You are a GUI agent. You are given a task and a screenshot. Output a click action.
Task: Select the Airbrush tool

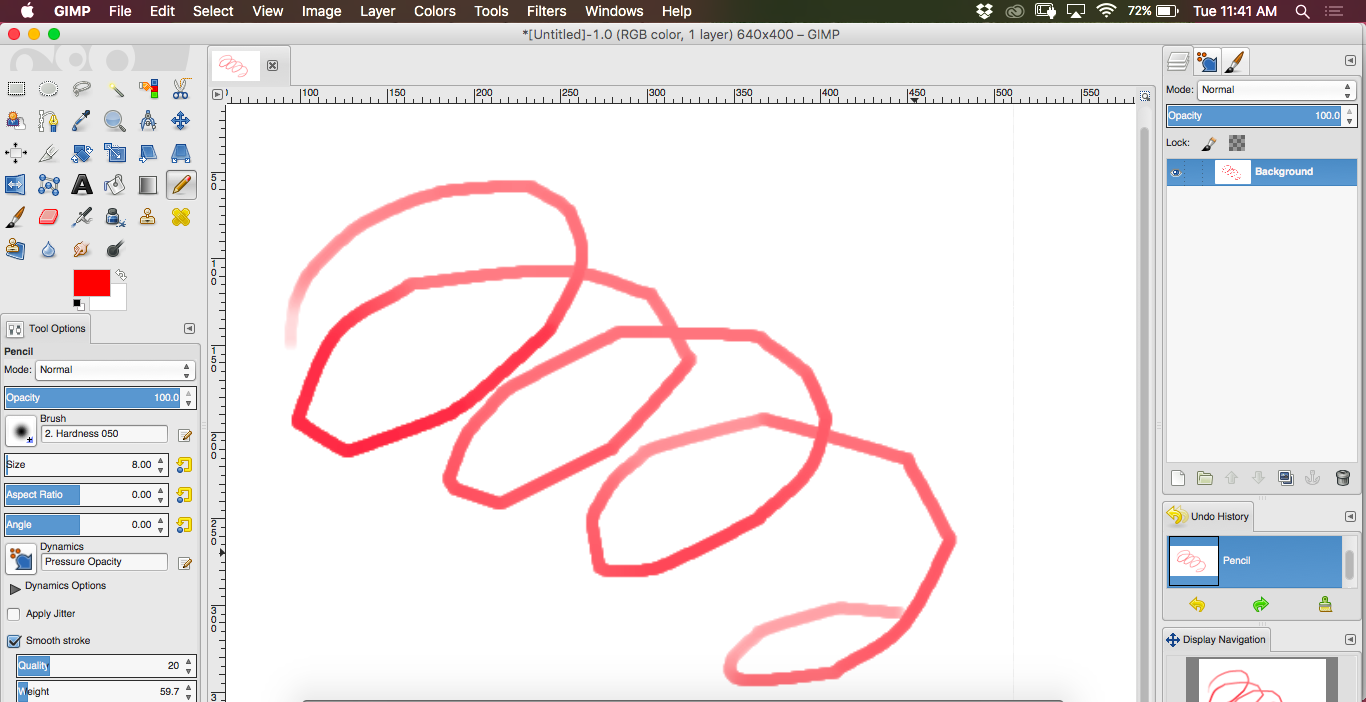[82, 217]
